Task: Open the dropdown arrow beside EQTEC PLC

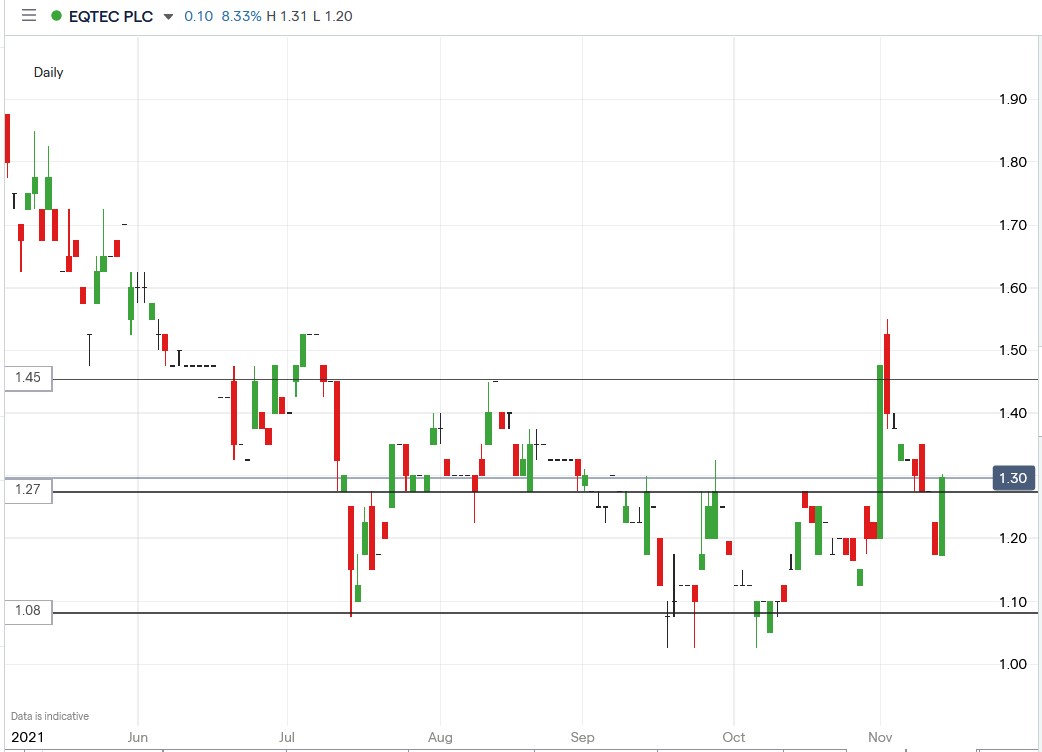Action: 168,16
